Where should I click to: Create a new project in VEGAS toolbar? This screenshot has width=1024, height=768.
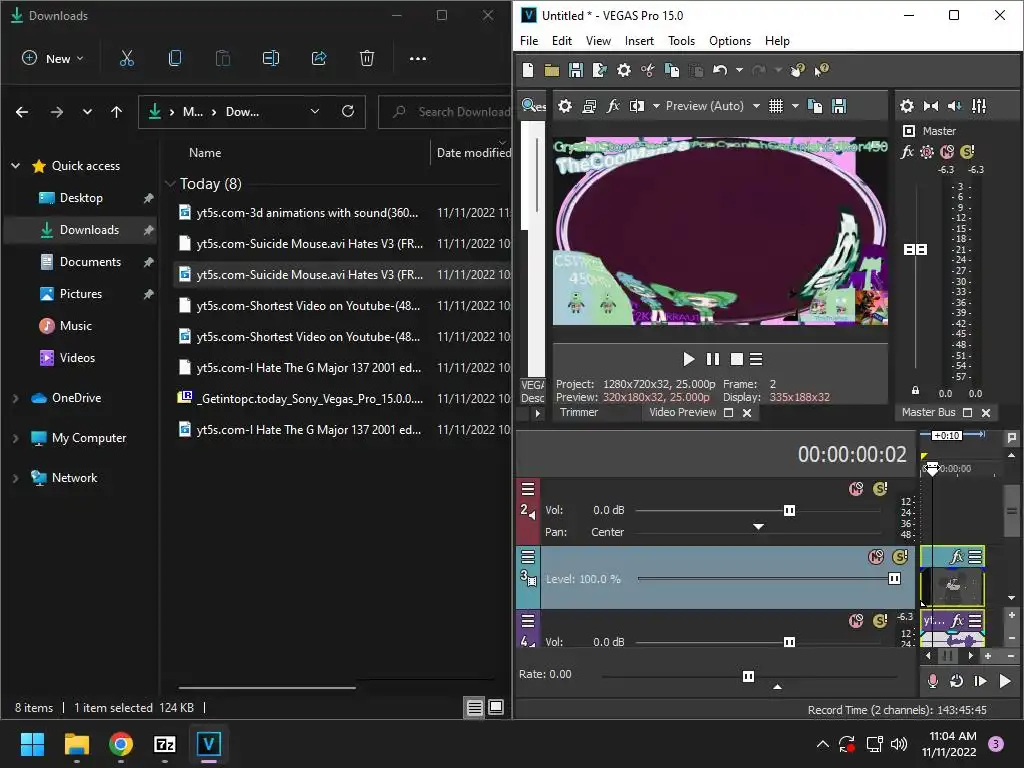[528, 70]
